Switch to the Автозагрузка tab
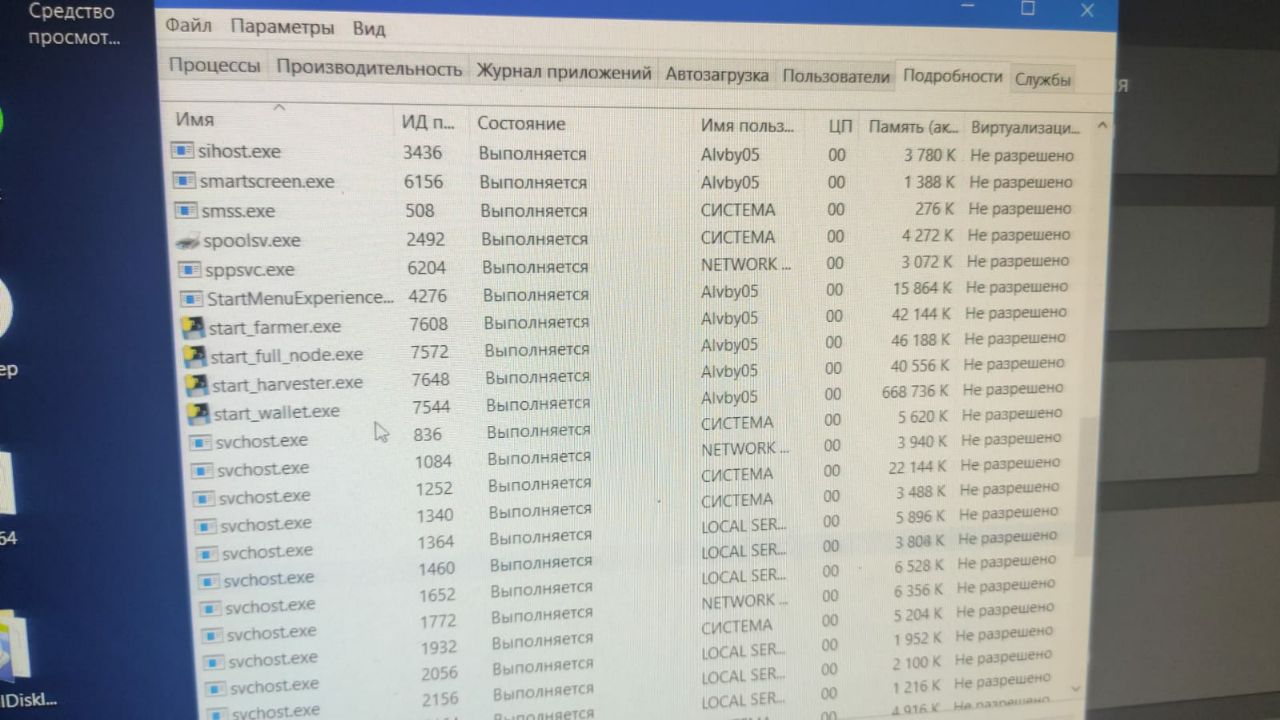 (x=717, y=75)
